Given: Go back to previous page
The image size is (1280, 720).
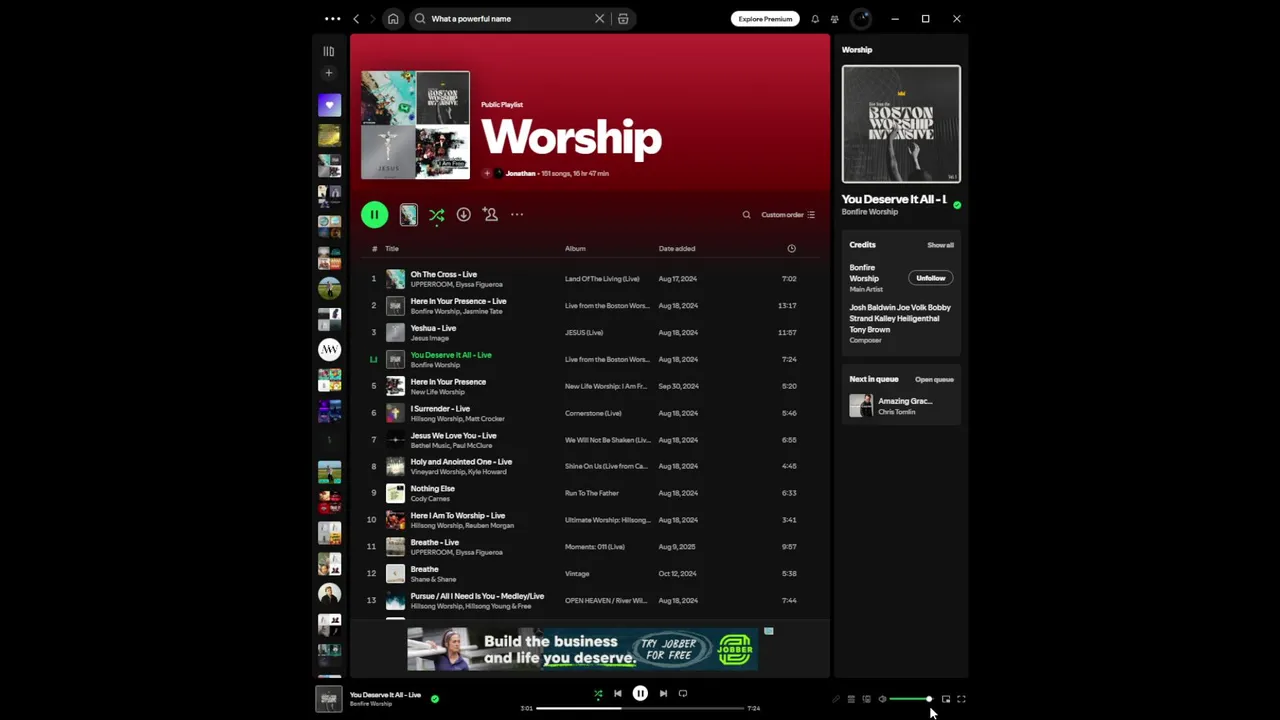Looking at the screenshot, I should click(x=356, y=18).
